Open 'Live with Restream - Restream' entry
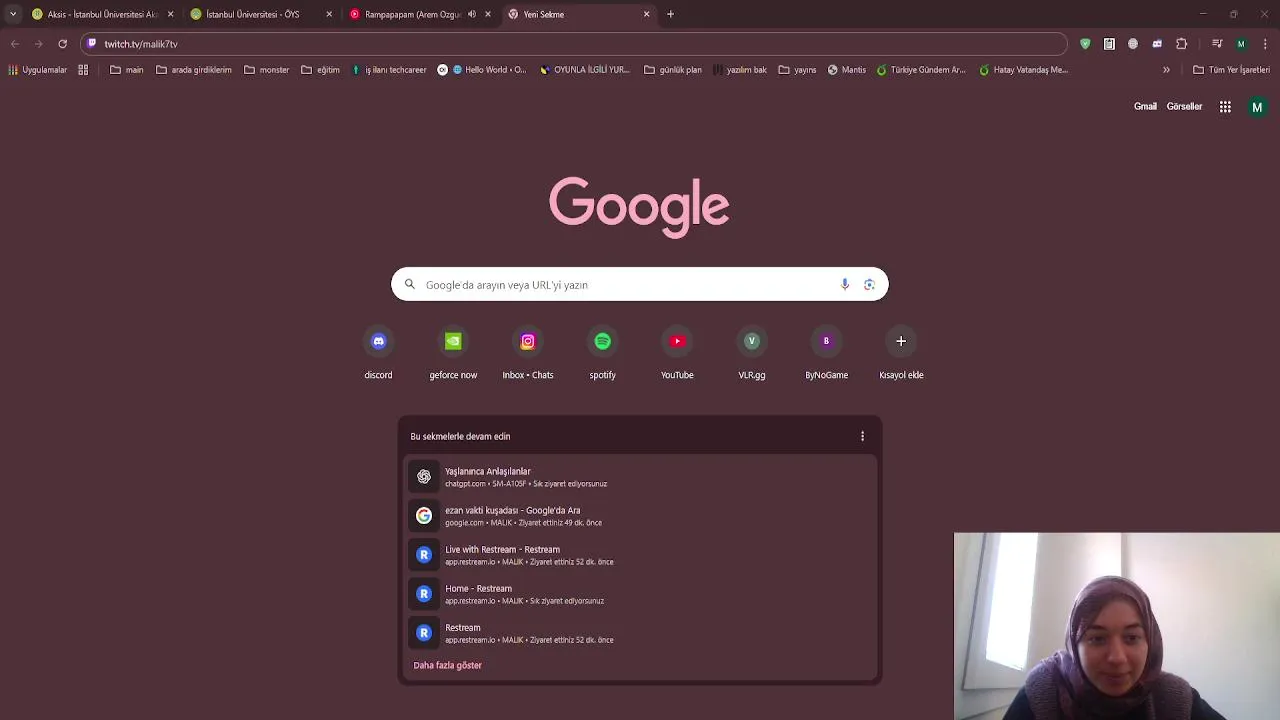1280x720 pixels. tap(640, 555)
